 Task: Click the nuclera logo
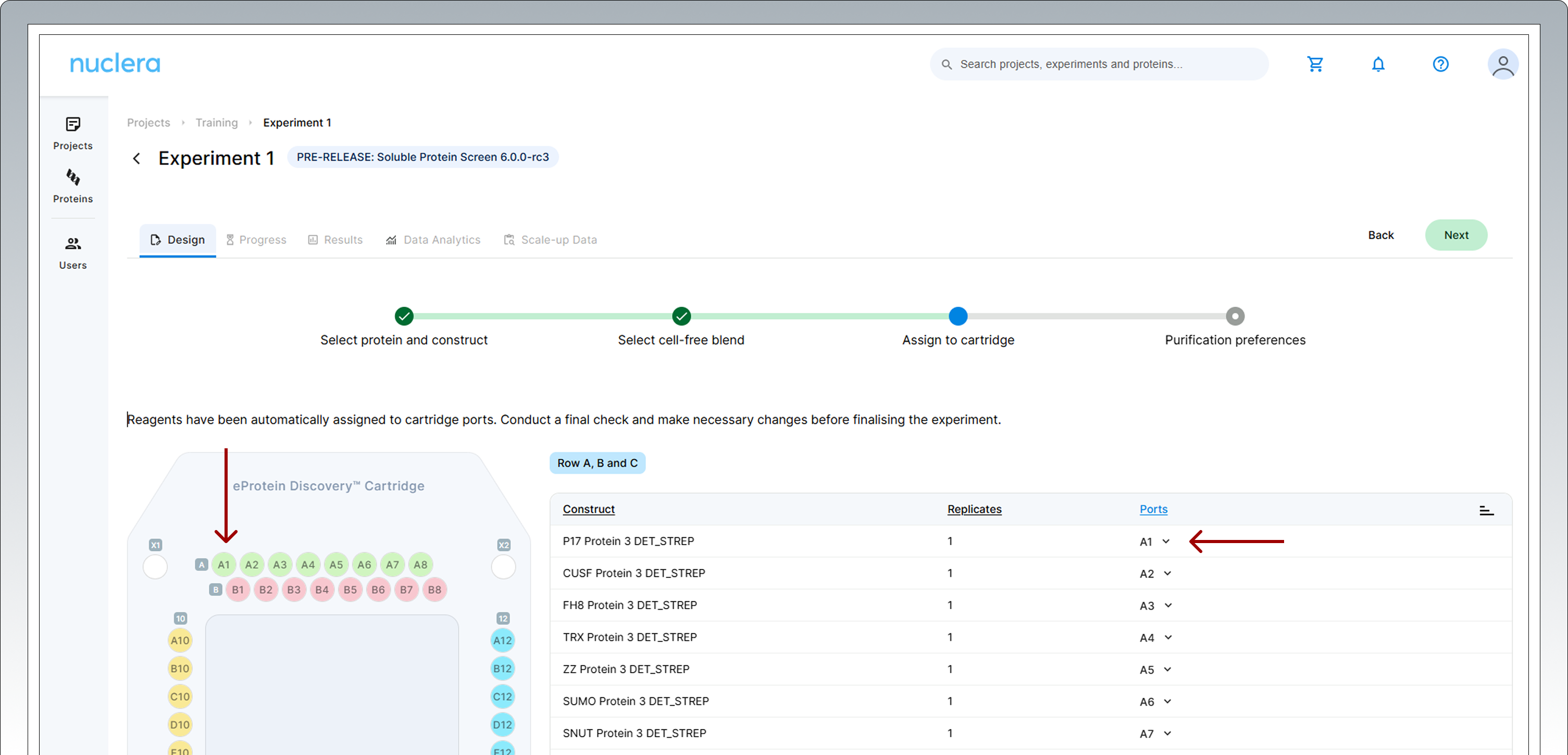pyautogui.click(x=115, y=64)
